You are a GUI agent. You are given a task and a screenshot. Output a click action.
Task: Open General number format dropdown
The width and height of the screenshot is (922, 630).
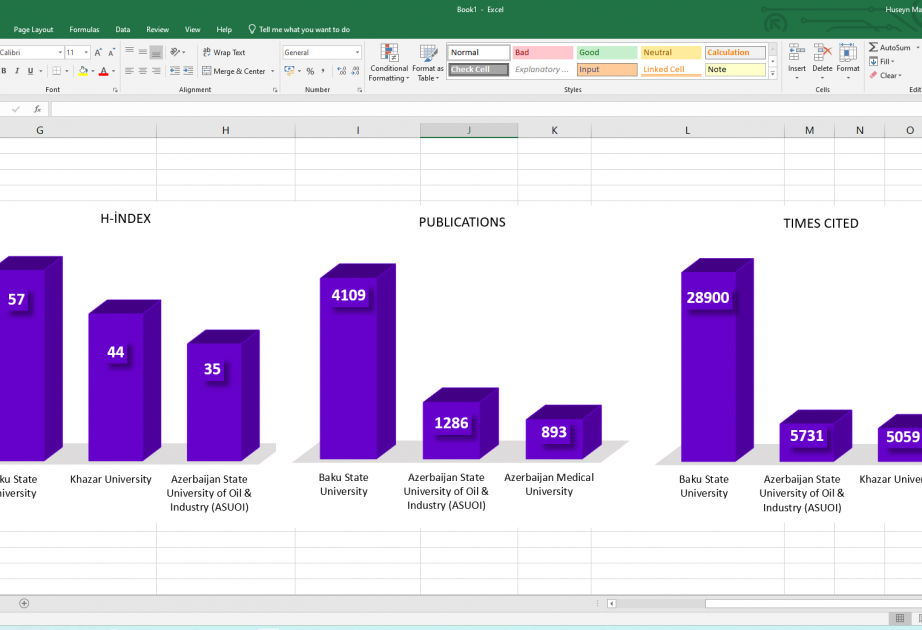[x=357, y=52]
